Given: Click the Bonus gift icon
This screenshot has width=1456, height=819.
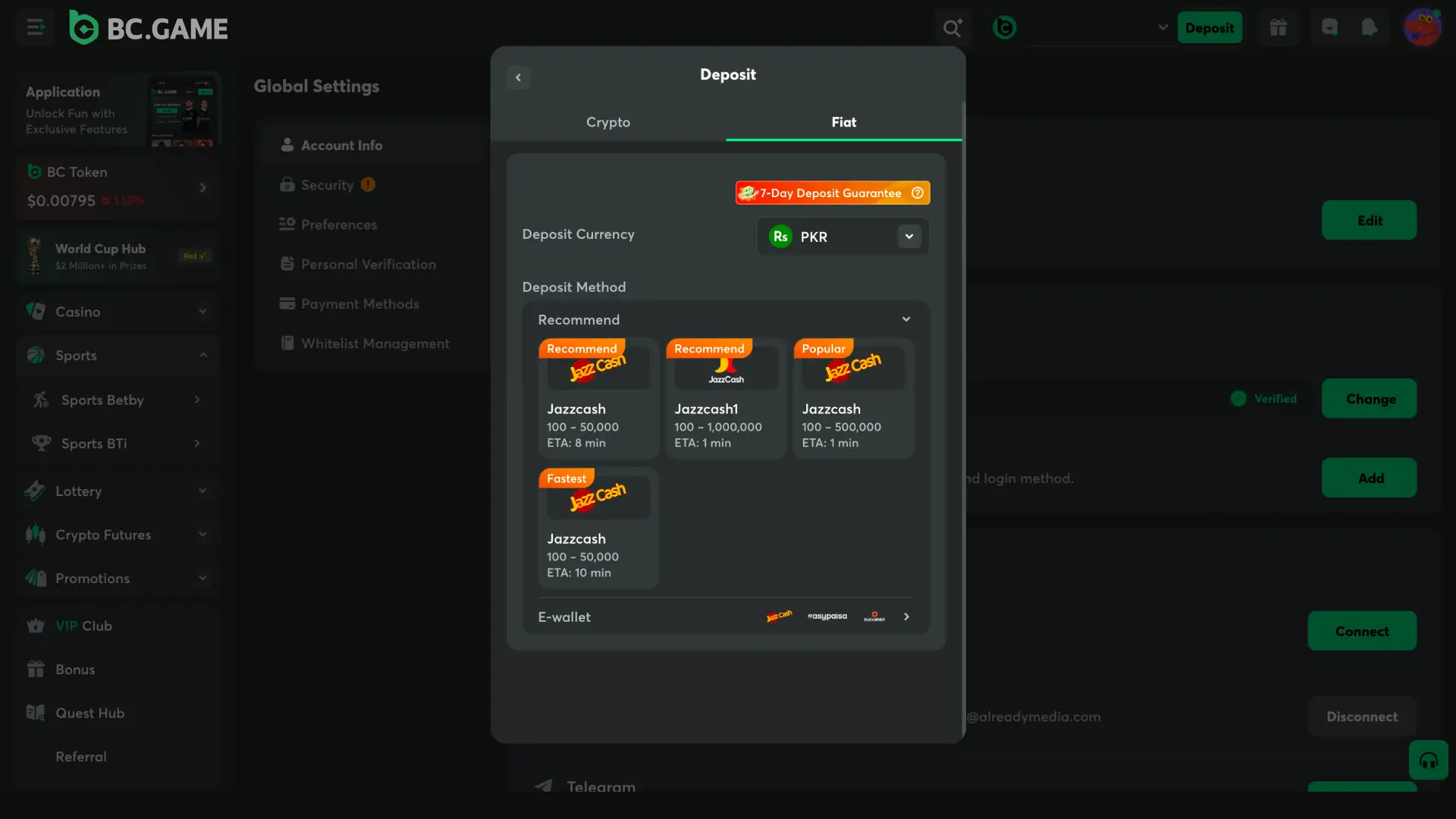Looking at the screenshot, I should (x=36, y=669).
